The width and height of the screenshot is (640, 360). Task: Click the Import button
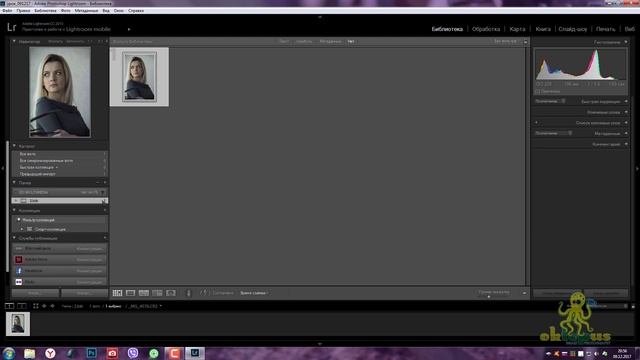click(x=35, y=293)
